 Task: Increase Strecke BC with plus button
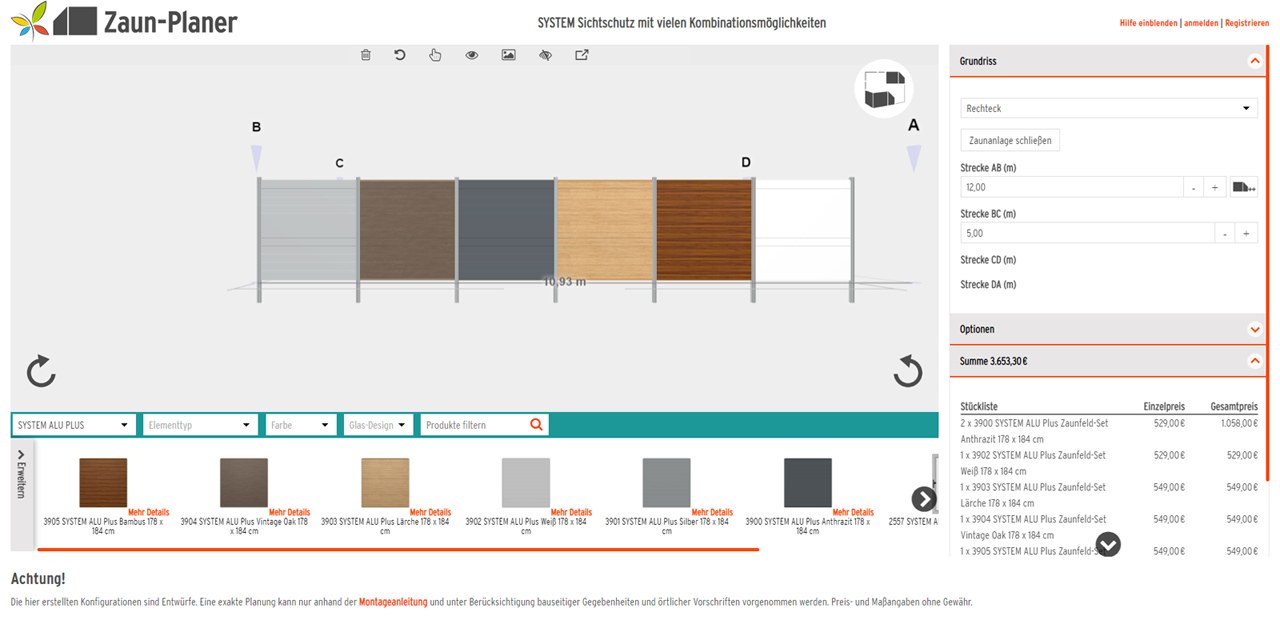(1247, 233)
